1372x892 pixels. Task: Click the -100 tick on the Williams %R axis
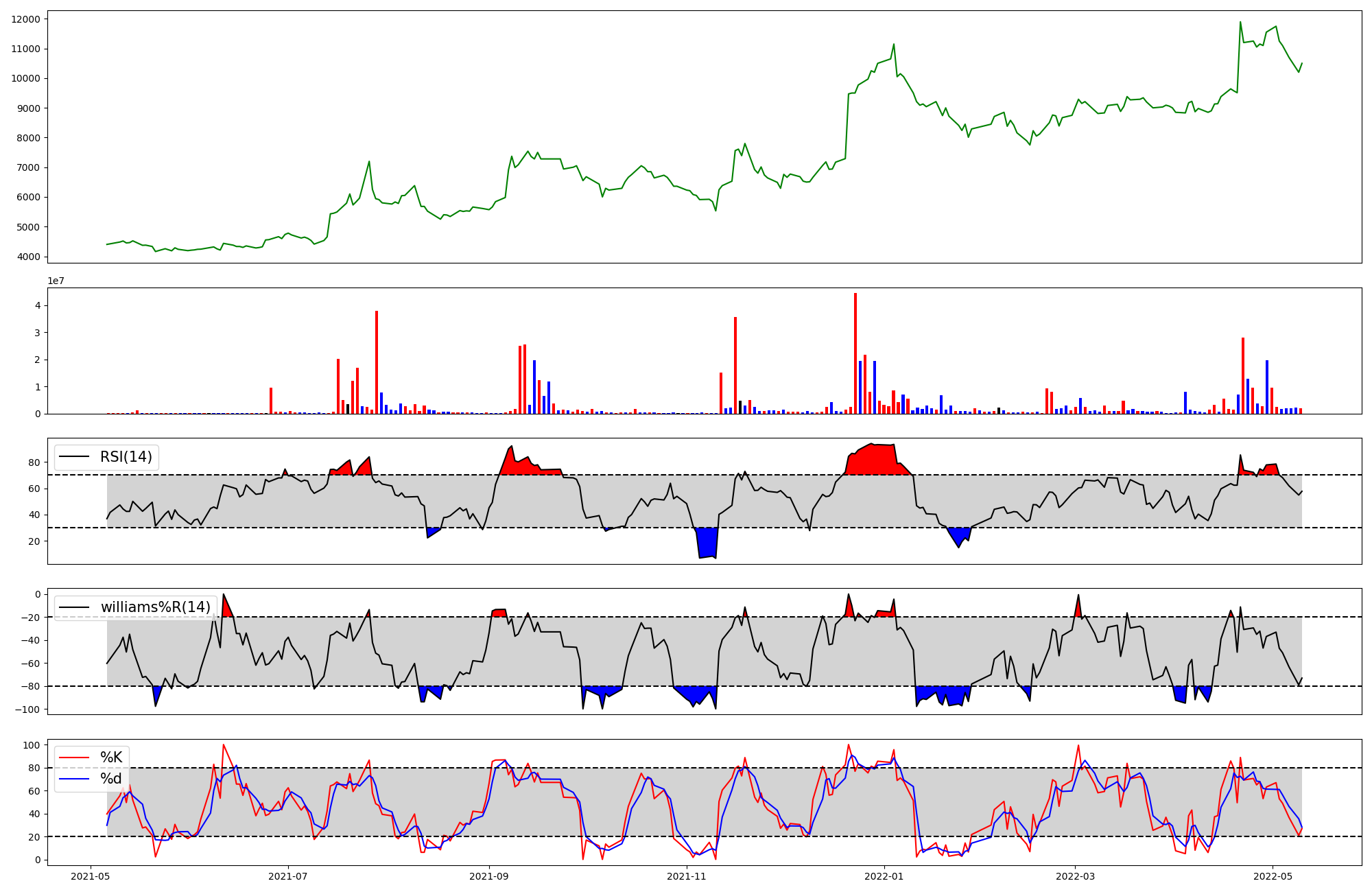coord(28,709)
